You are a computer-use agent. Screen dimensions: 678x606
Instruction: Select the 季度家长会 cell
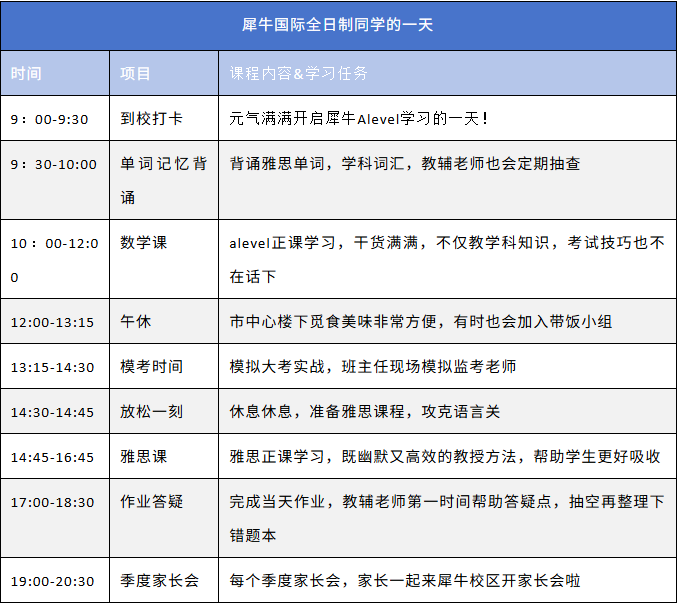pos(160,580)
